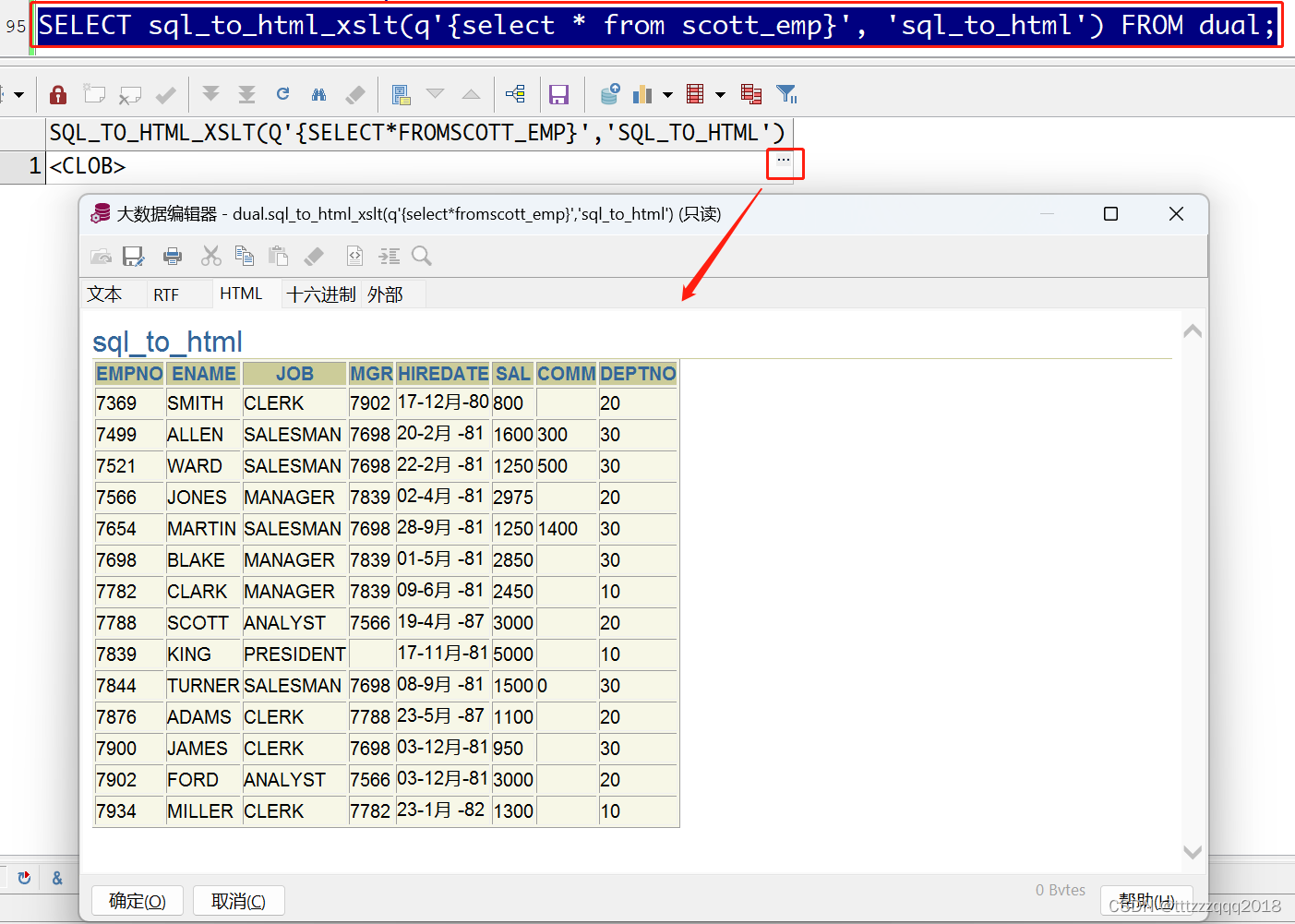Click the save icon in large data editor

point(134,256)
